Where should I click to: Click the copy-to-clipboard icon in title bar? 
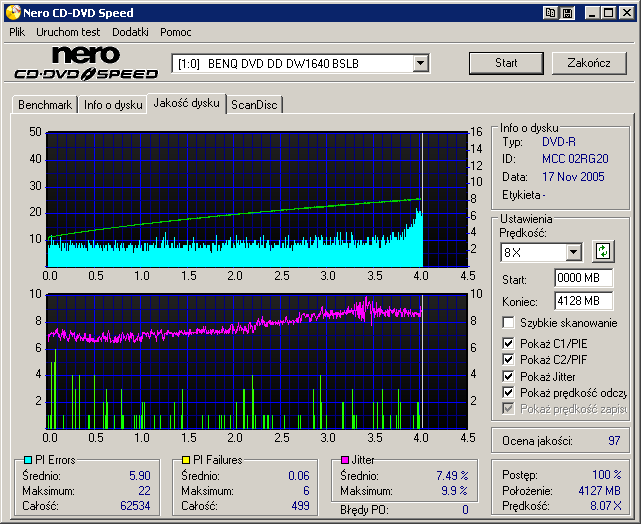pyautogui.click(x=550, y=13)
